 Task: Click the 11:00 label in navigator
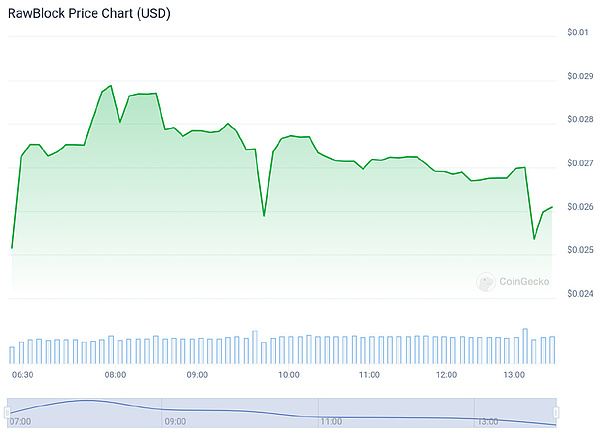tap(331, 422)
